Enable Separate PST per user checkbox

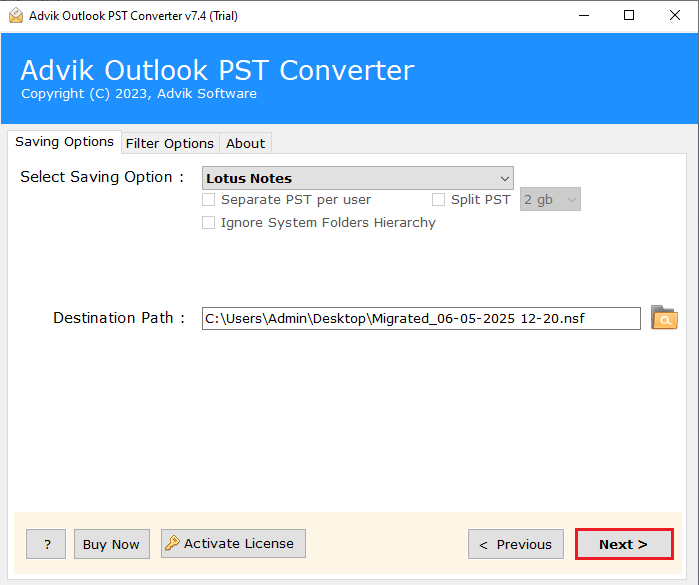(209, 199)
